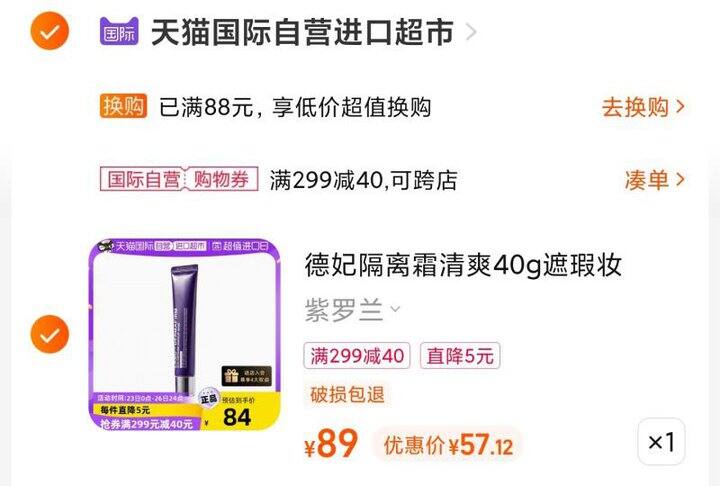The image size is (720, 486).
Task: Click the arrow after 去换购
Action: pos(681,107)
